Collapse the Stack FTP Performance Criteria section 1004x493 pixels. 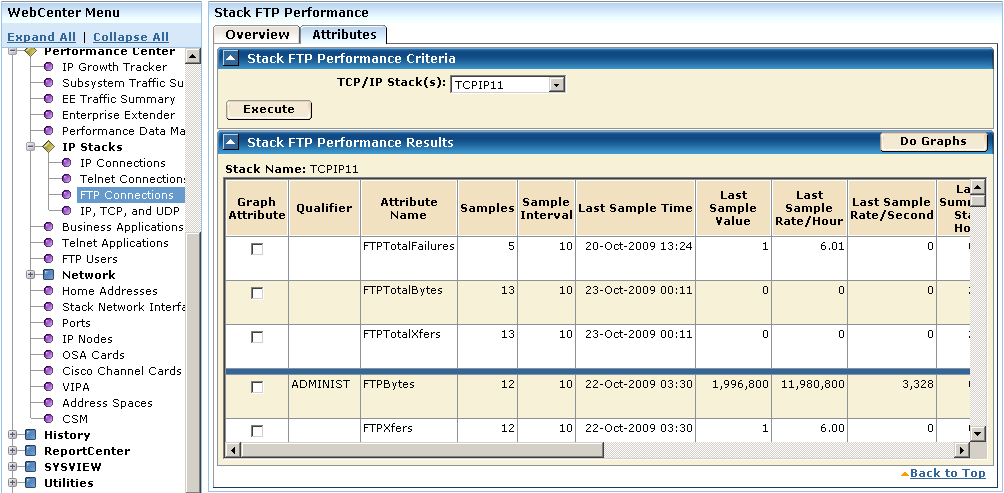click(x=231, y=58)
